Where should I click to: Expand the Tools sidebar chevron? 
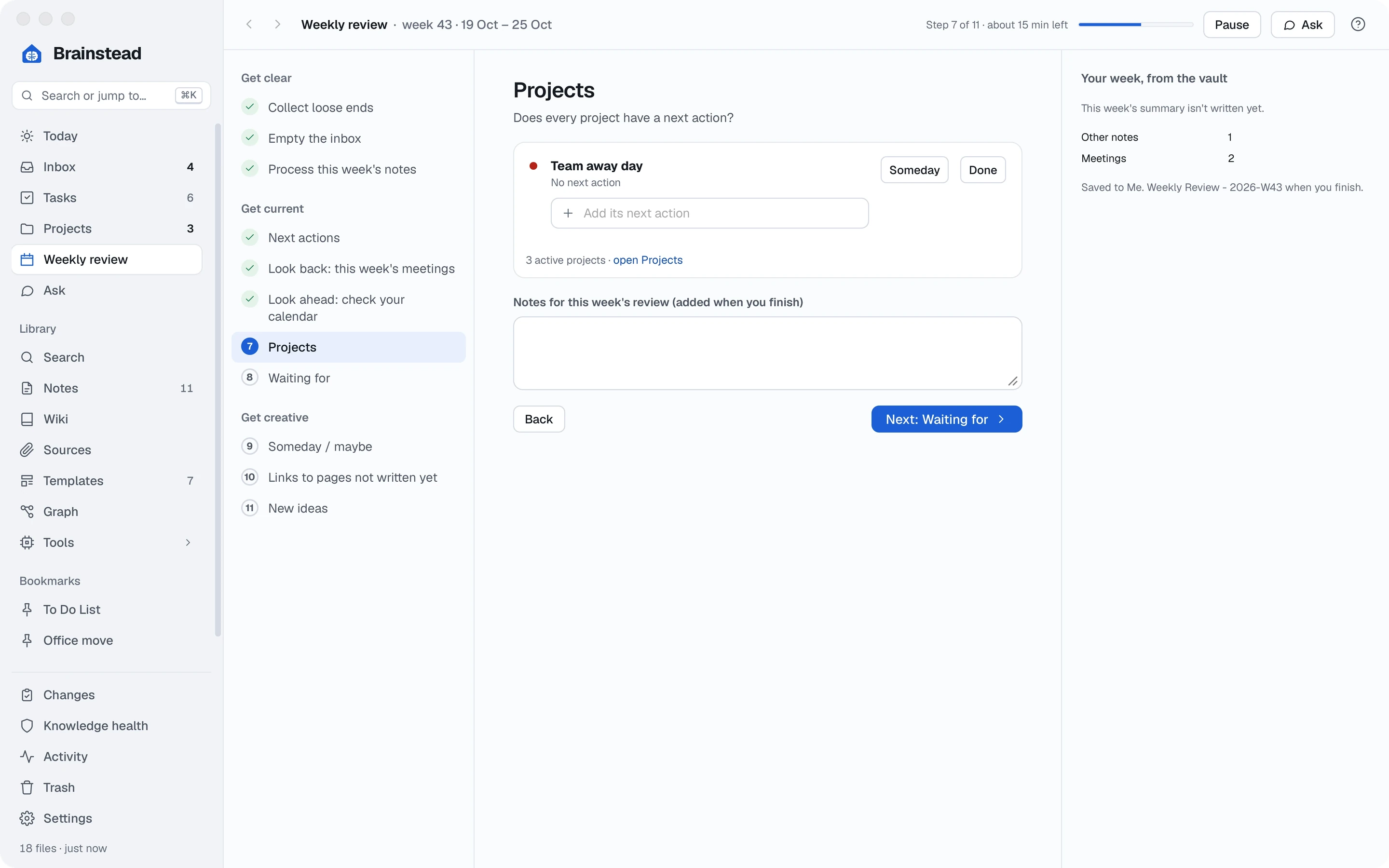pos(188,542)
